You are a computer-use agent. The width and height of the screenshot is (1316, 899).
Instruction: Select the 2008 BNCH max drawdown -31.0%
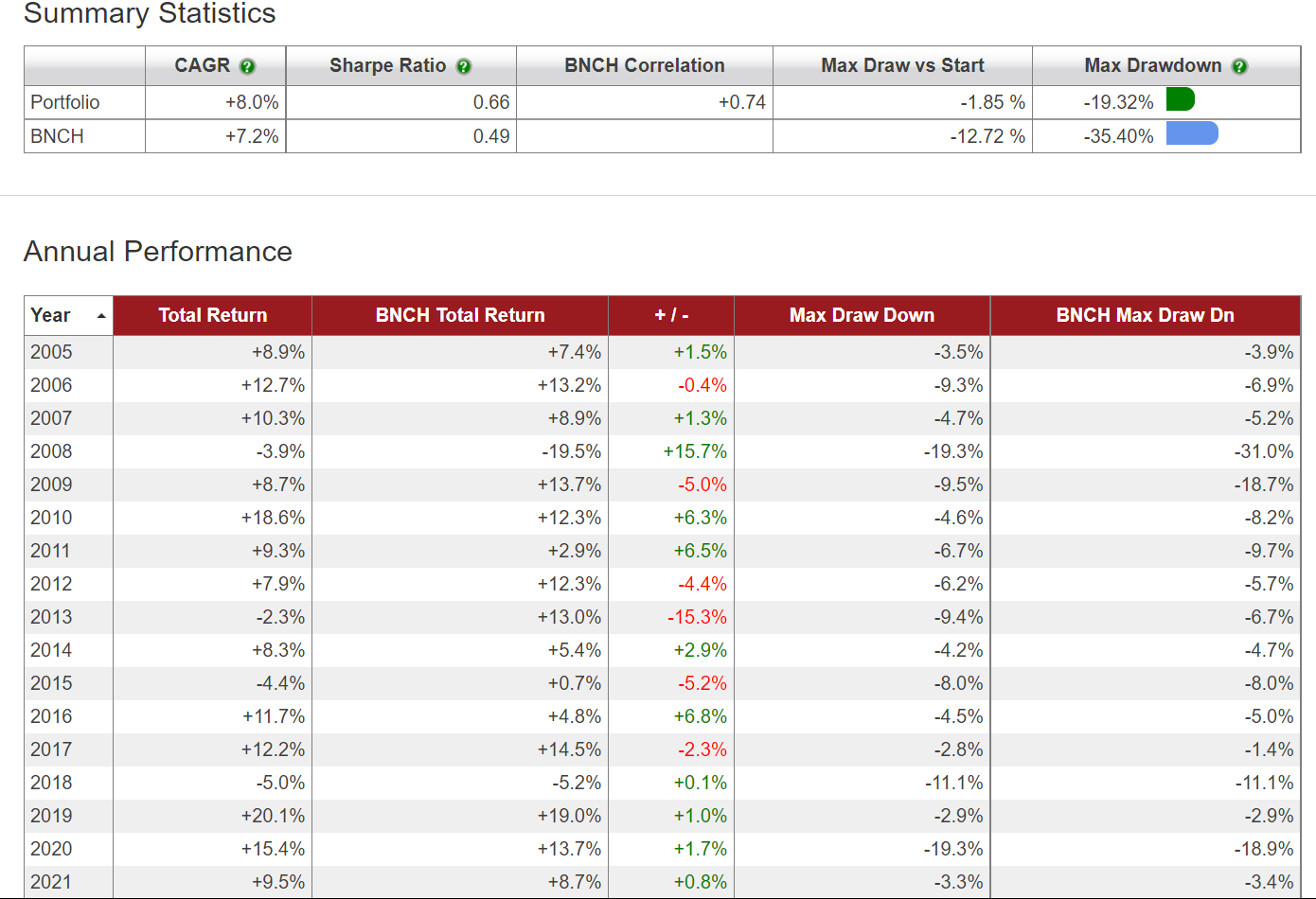1264,451
